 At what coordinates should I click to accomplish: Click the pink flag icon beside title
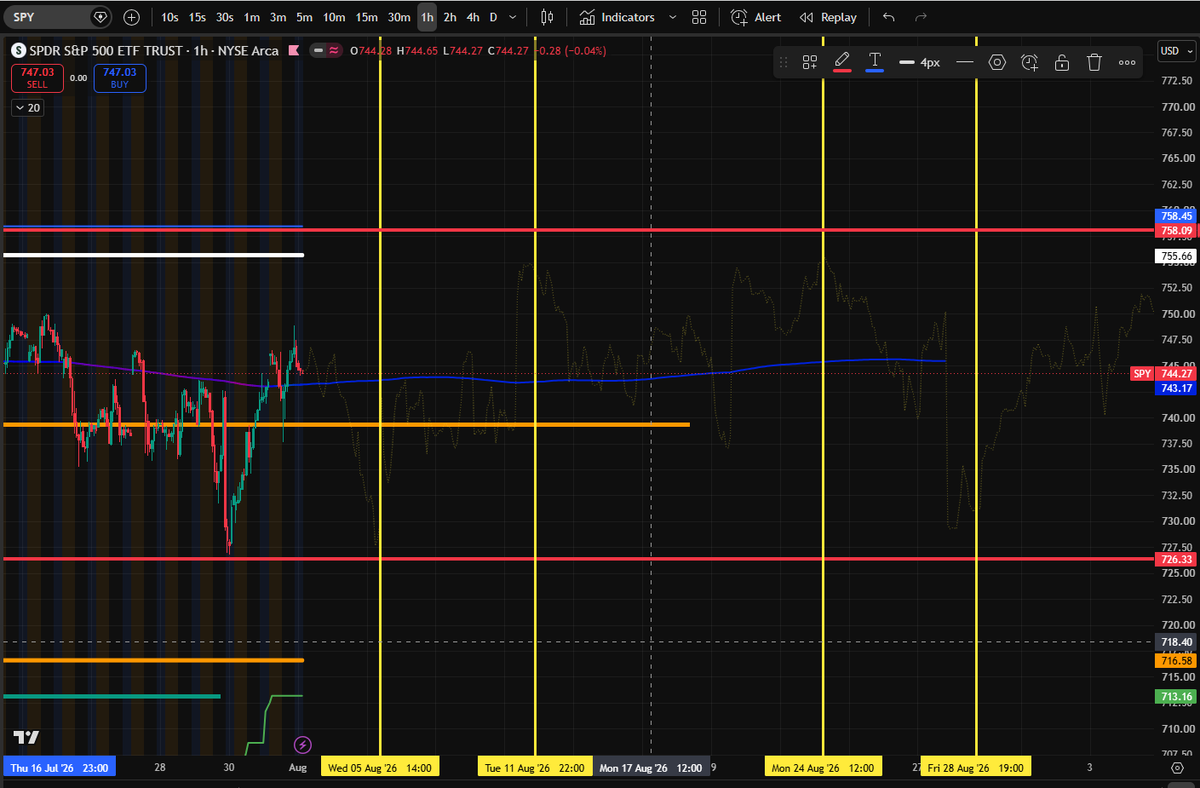[x=292, y=50]
